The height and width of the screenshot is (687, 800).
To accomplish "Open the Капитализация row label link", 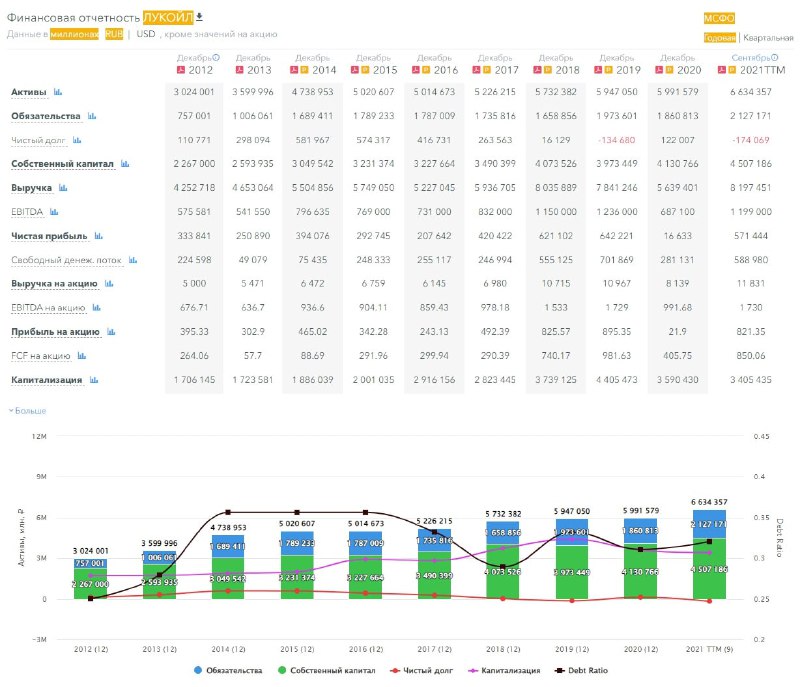I will click(x=46, y=379).
